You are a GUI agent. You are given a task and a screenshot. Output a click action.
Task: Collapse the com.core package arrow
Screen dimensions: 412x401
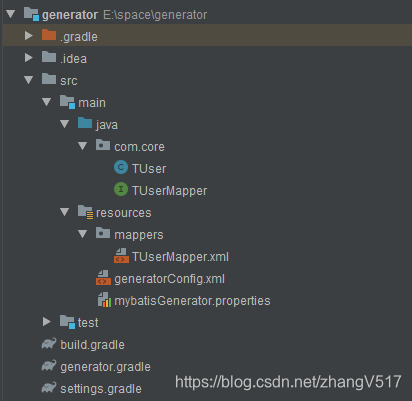[x=83, y=146]
